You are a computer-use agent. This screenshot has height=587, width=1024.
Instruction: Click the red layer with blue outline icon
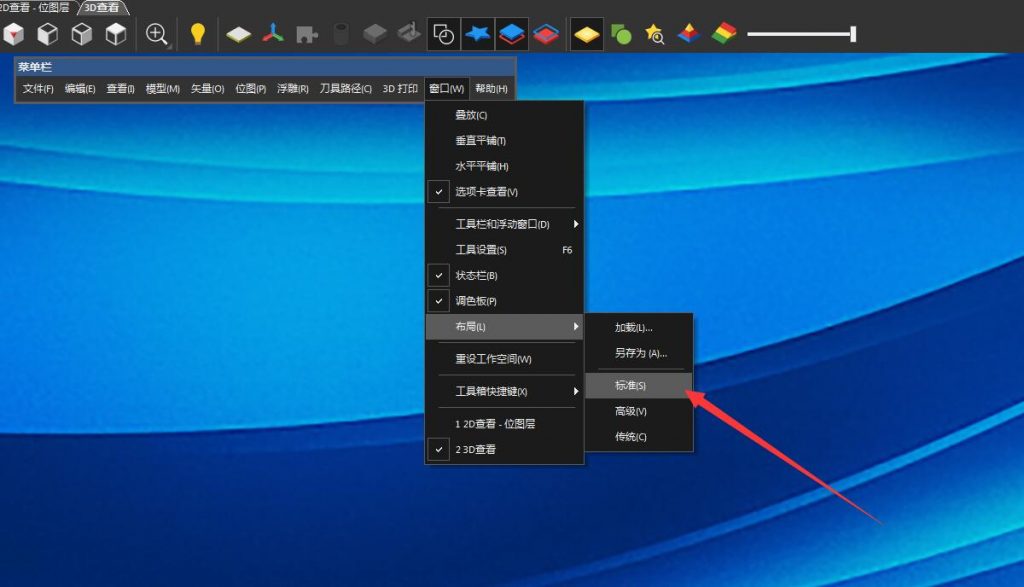coord(545,34)
